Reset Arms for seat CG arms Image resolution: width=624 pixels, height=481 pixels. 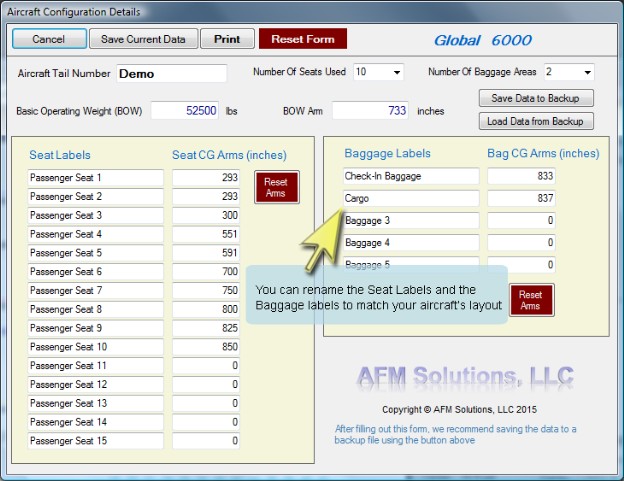coord(277,187)
